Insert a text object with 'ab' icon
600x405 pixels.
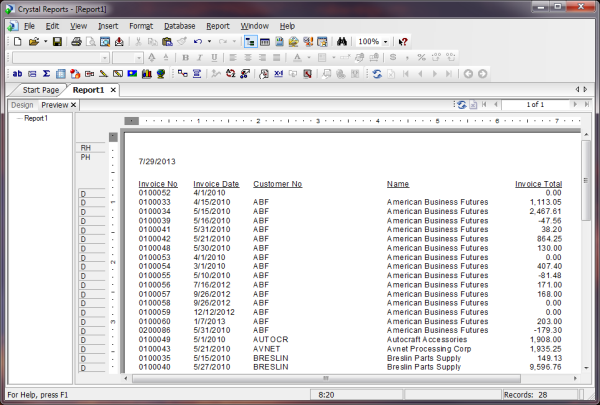click(x=17, y=74)
